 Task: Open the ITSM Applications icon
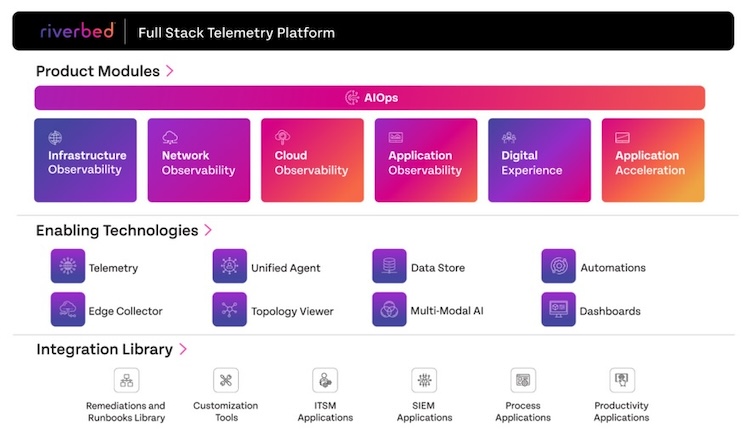325,380
